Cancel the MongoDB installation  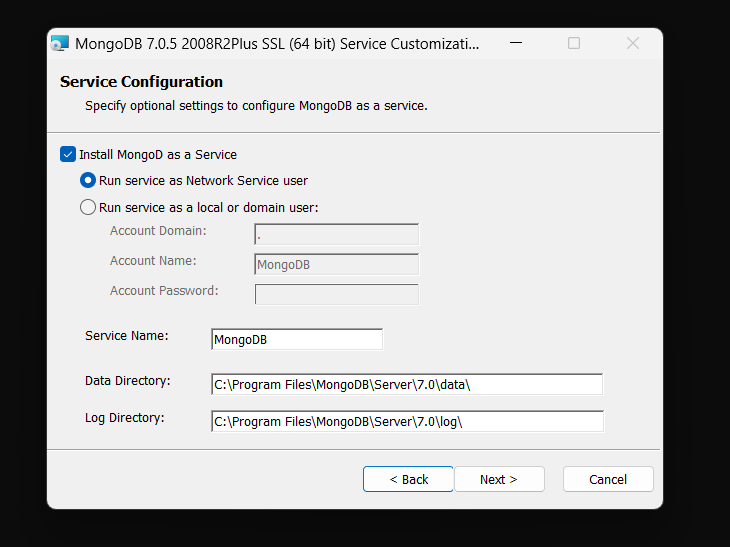(608, 479)
